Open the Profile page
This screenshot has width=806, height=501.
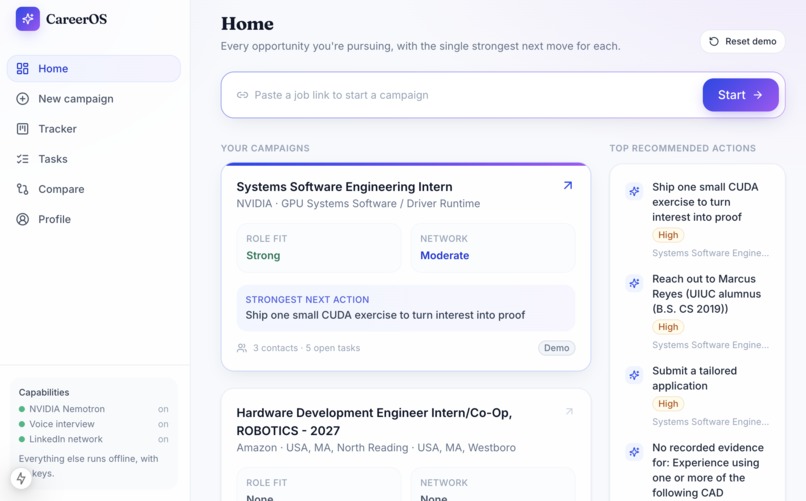[x=94, y=219]
